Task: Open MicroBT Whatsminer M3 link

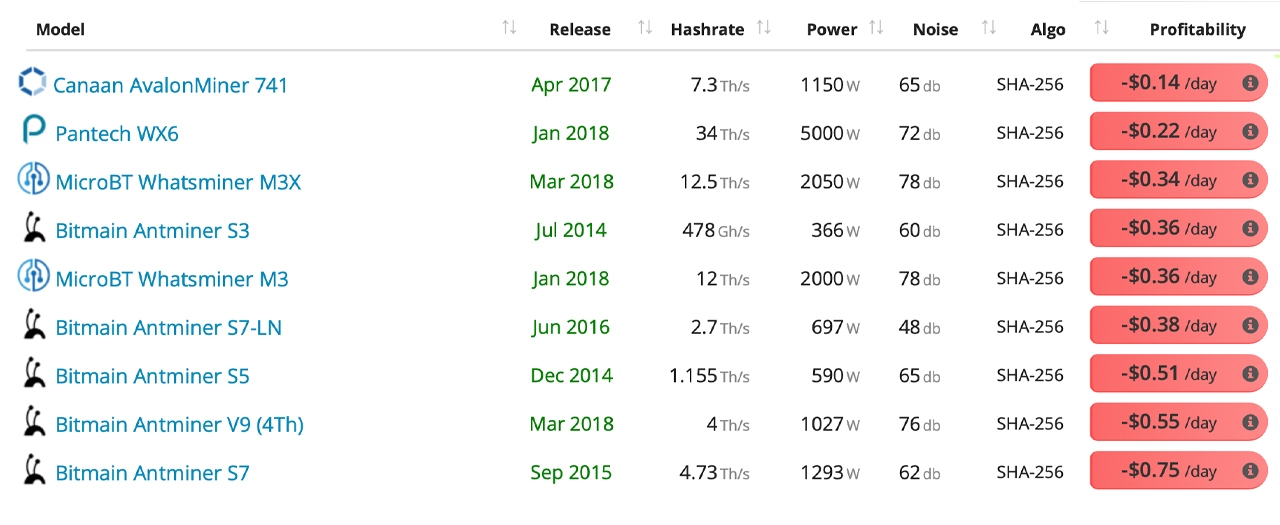Action: pyautogui.click(x=172, y=279)
